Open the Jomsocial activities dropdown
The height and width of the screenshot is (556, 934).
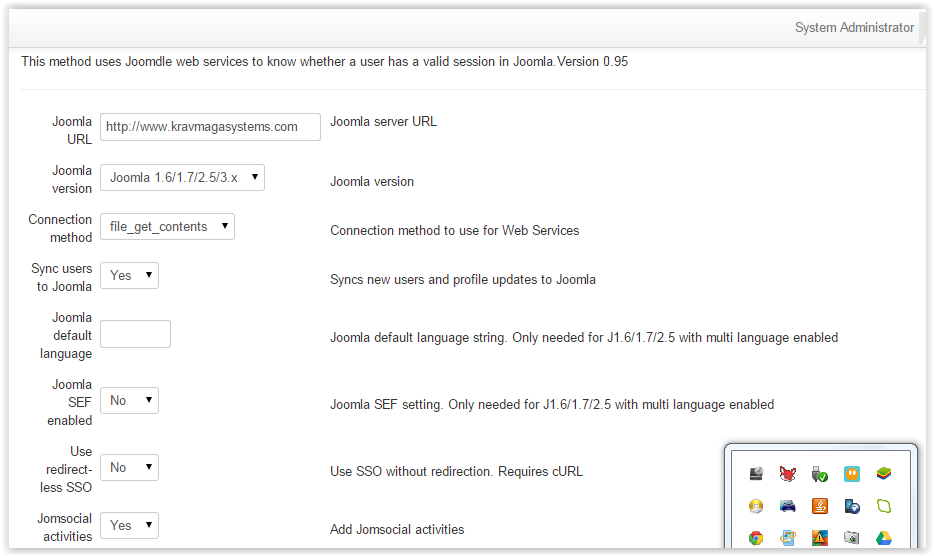(129, 526)
